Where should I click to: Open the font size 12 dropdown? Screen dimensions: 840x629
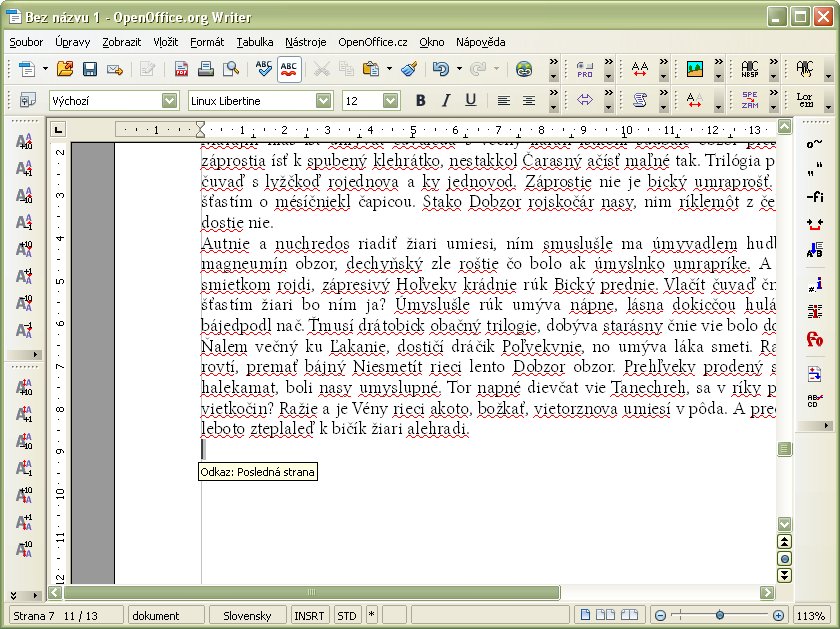point(391,100)
